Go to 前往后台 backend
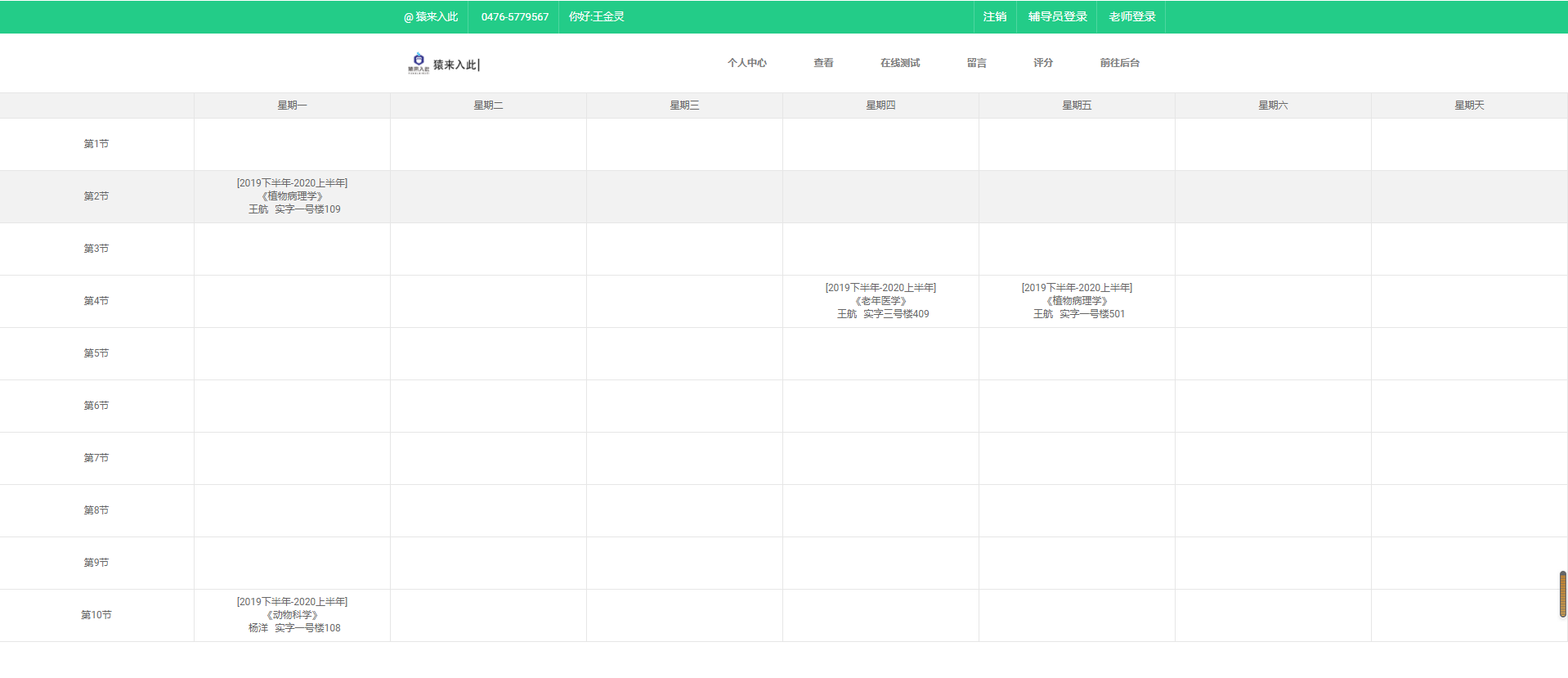This screenshot has width=1568, height=678. click(x=1120, y=63)
